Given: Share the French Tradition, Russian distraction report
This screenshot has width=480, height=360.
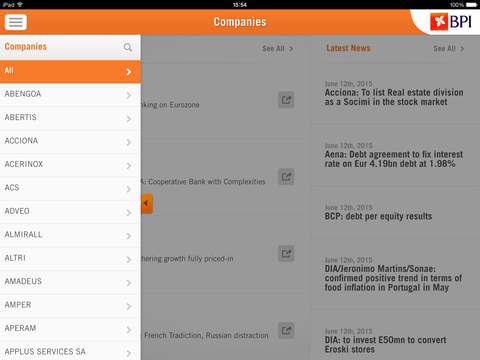Looking at the screenshot, I should point(286,330).
